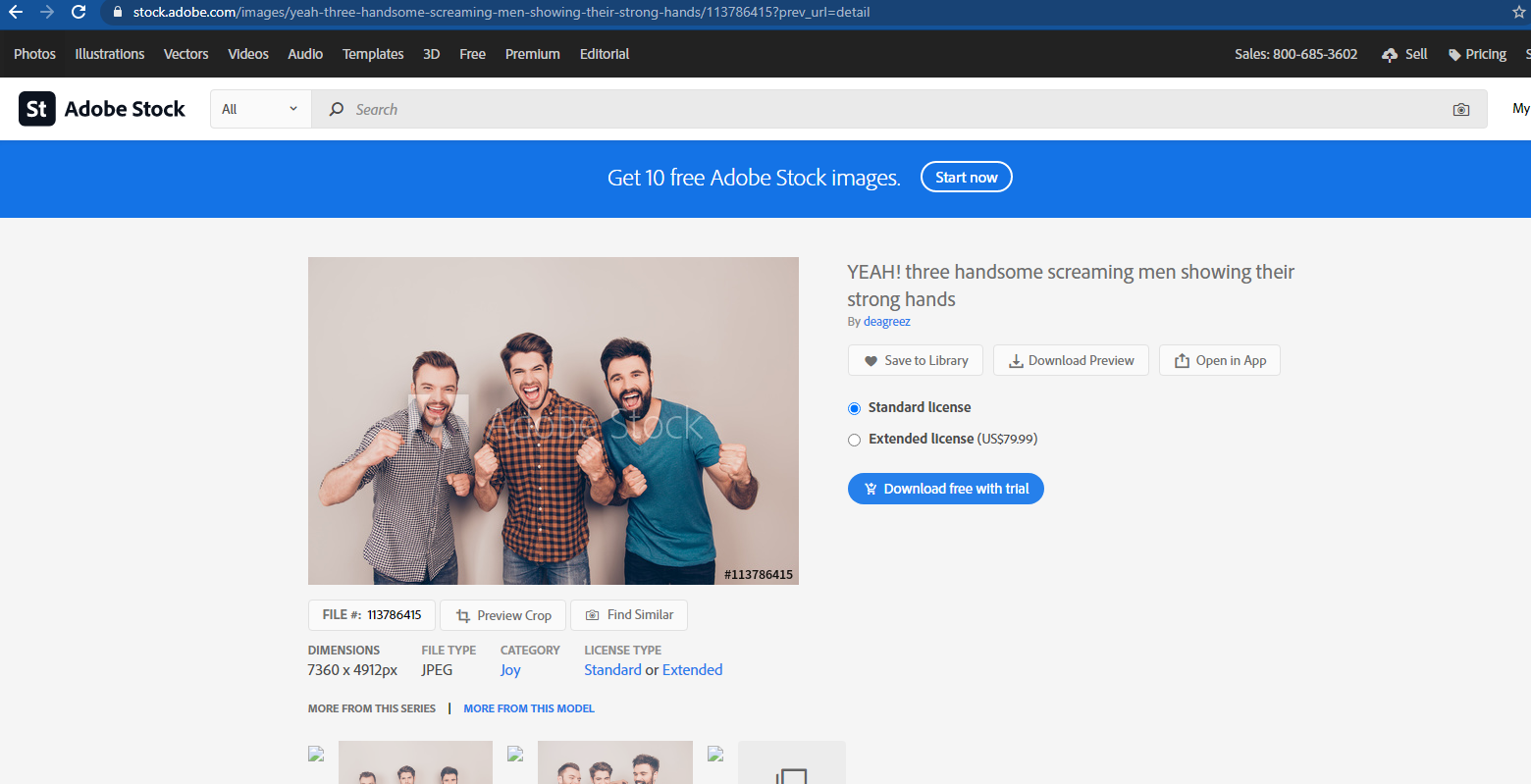Click the Extended license type link

coord(692,670)
